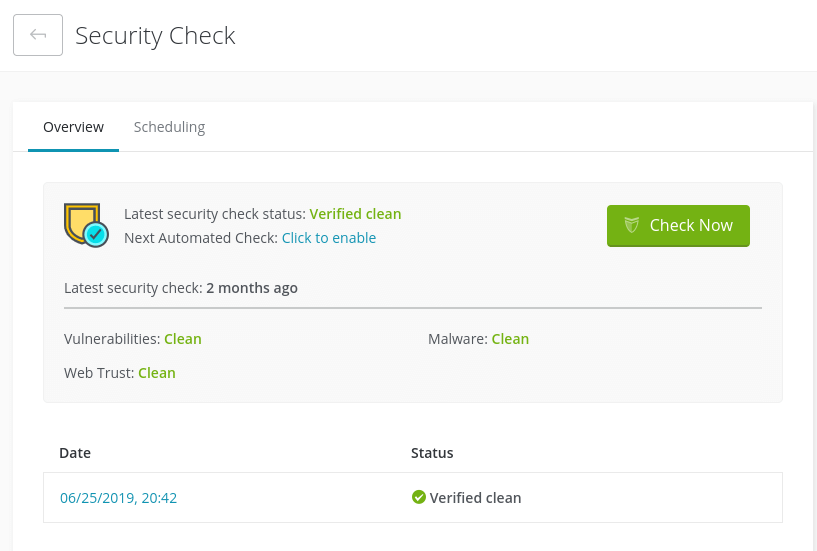Screen dimensions: 817x551
Task: Open the 06/25/2019, 20:42 check report
Action: point(118,497)
